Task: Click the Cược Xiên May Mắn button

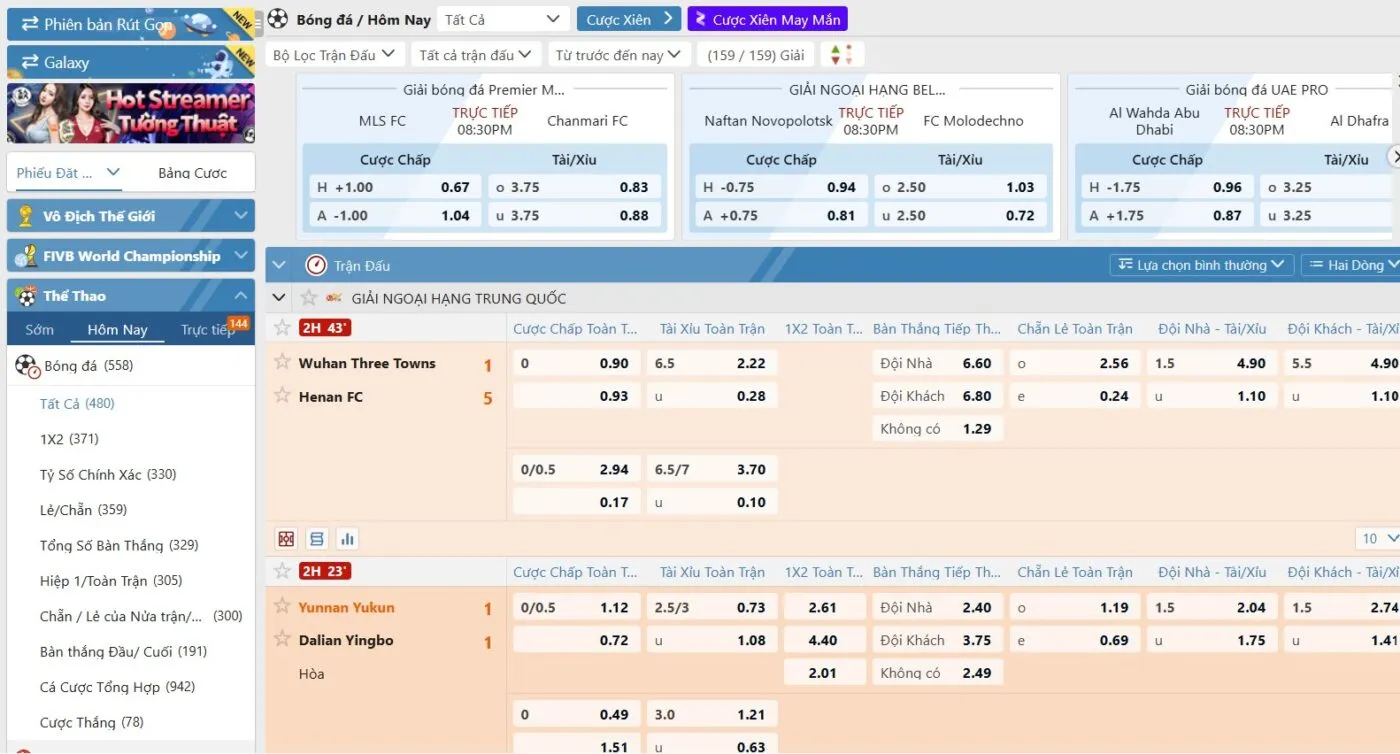Action: pos(767,19)
